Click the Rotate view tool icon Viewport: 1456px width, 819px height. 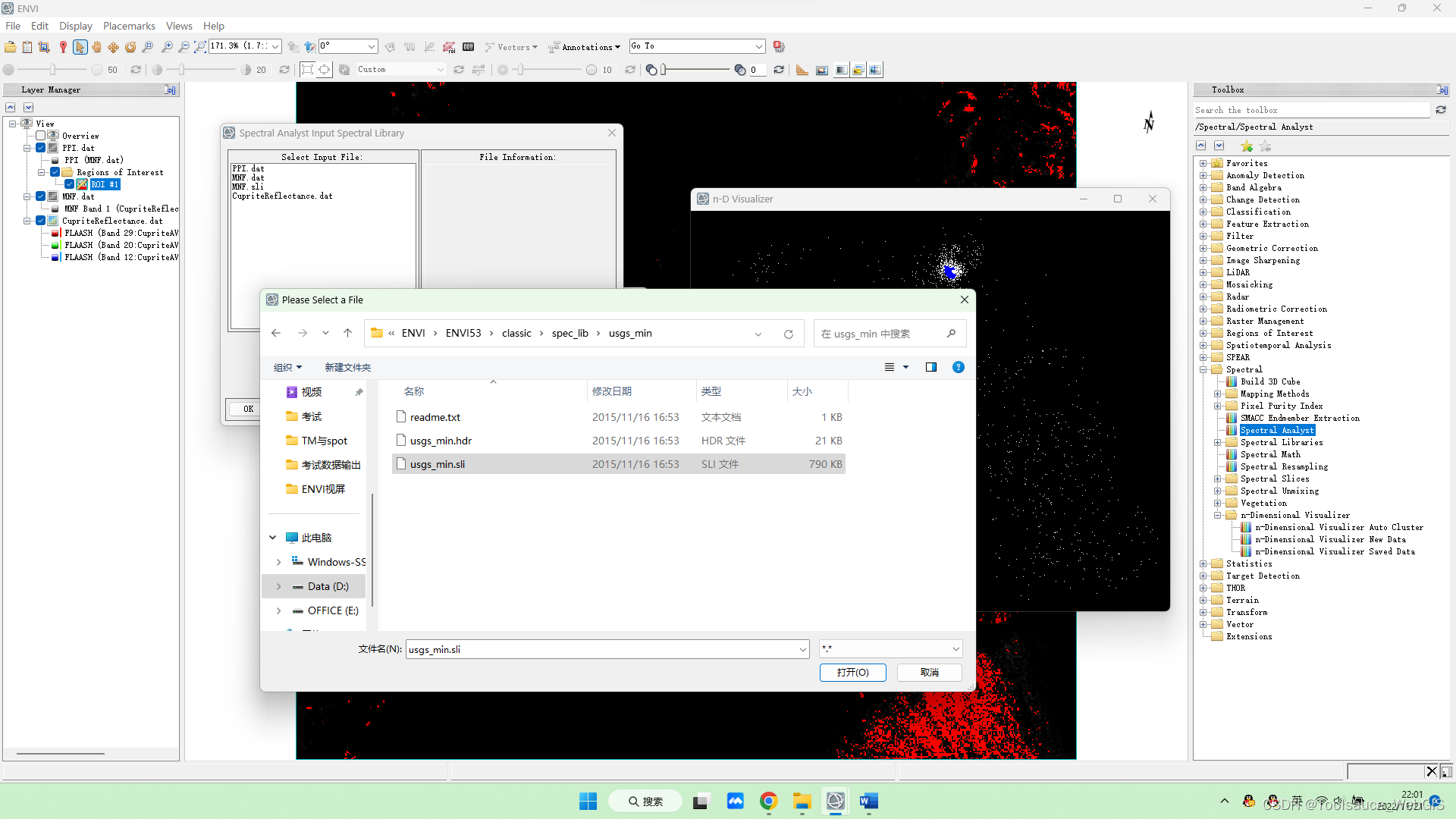click(130, 47)
